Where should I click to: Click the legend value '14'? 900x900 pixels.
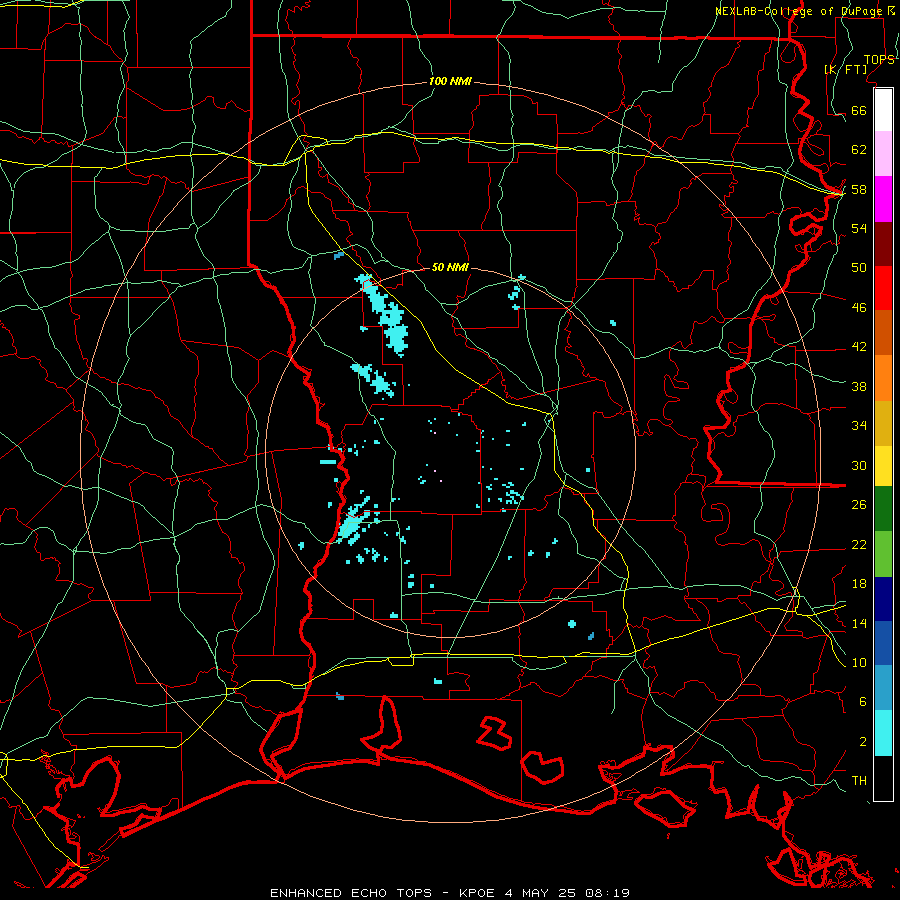[859, 623]
